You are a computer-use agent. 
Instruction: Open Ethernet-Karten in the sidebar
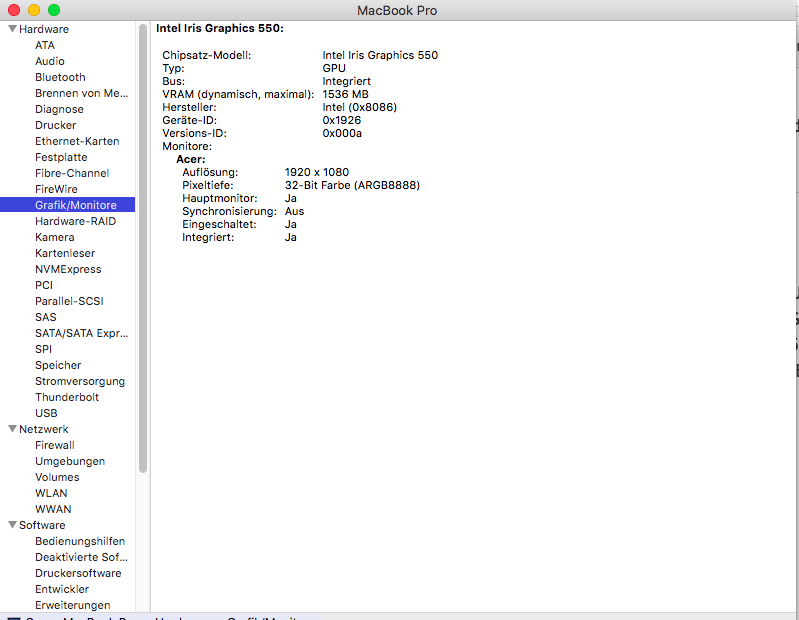point(77,141)
